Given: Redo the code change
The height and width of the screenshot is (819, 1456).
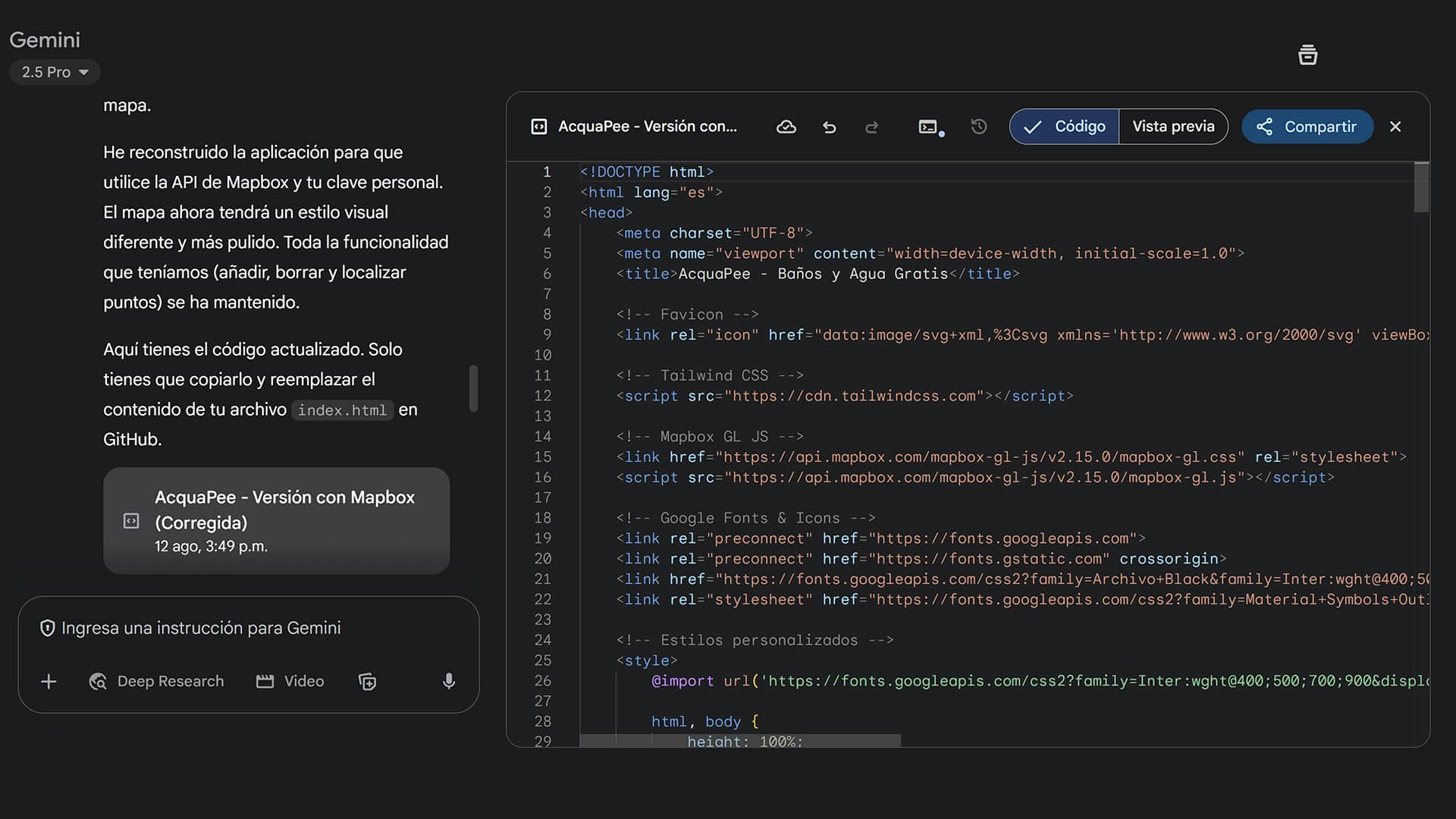Looking at the screenshot, I should [872, 127].
